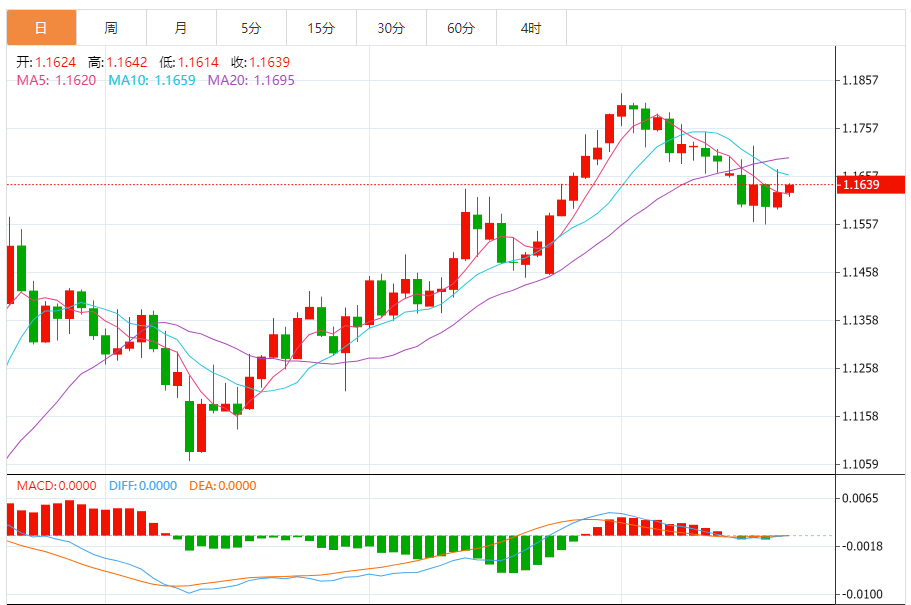
Task: Click the 1.1059 price axis label
Action: 860,464
